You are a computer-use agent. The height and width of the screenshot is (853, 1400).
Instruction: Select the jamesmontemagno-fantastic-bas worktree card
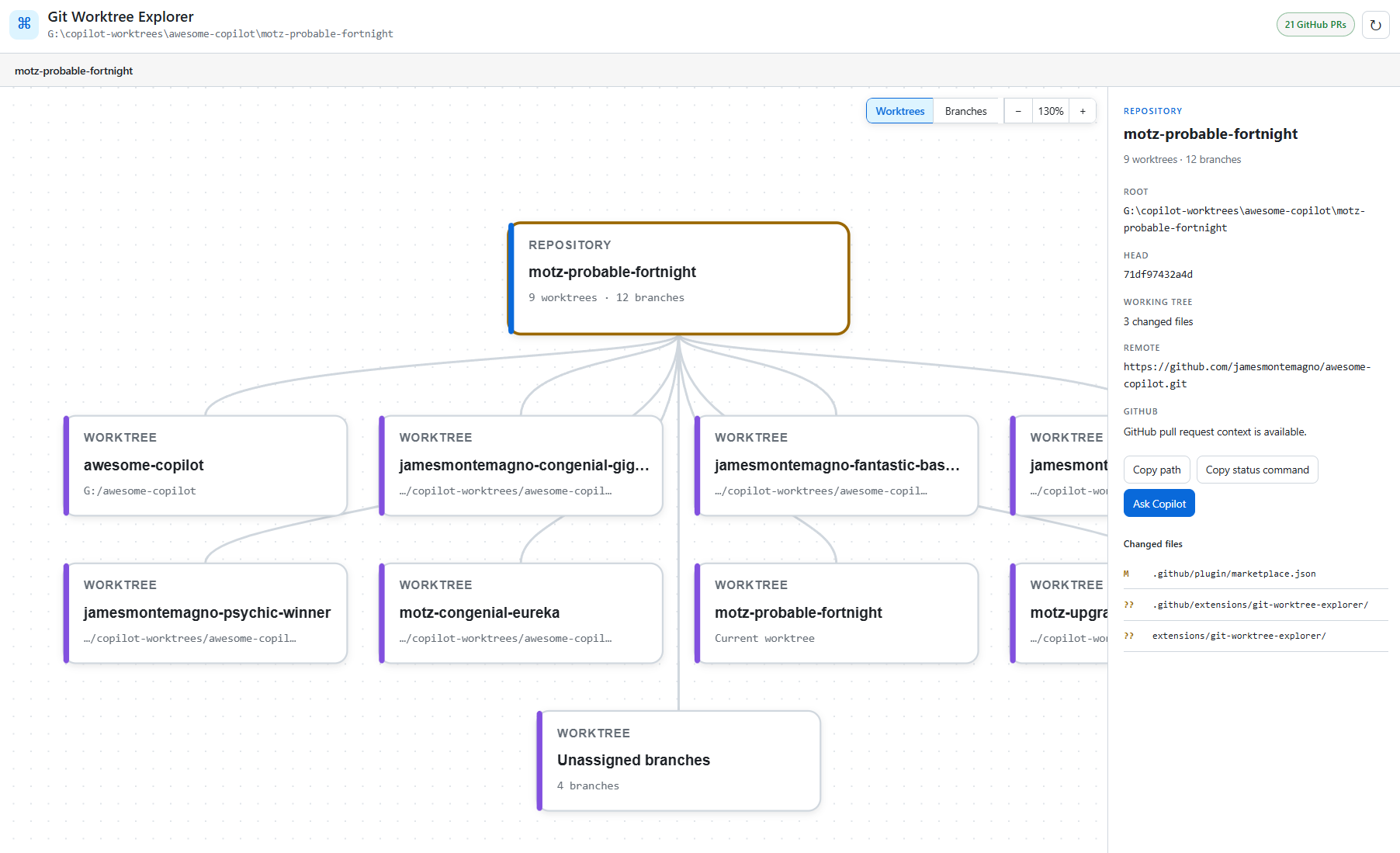(837, 466)
